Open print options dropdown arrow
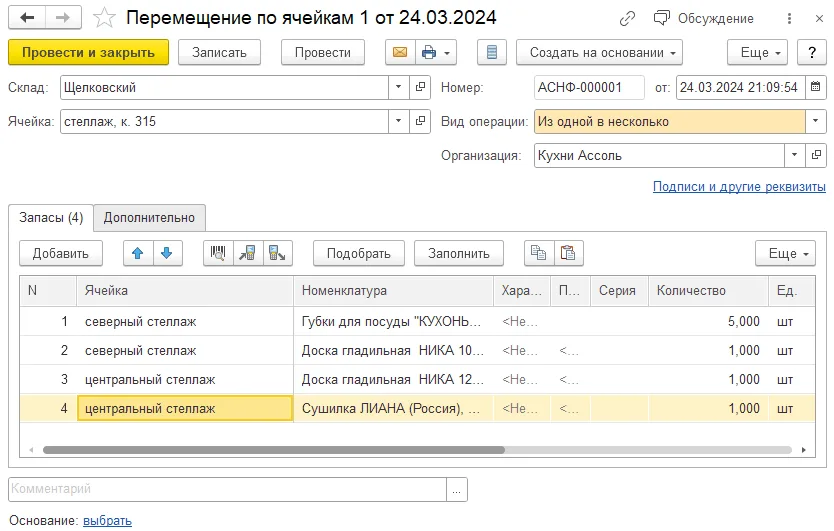Image resolution: width=834 pixels, height=531 pixels. point(447,53)
